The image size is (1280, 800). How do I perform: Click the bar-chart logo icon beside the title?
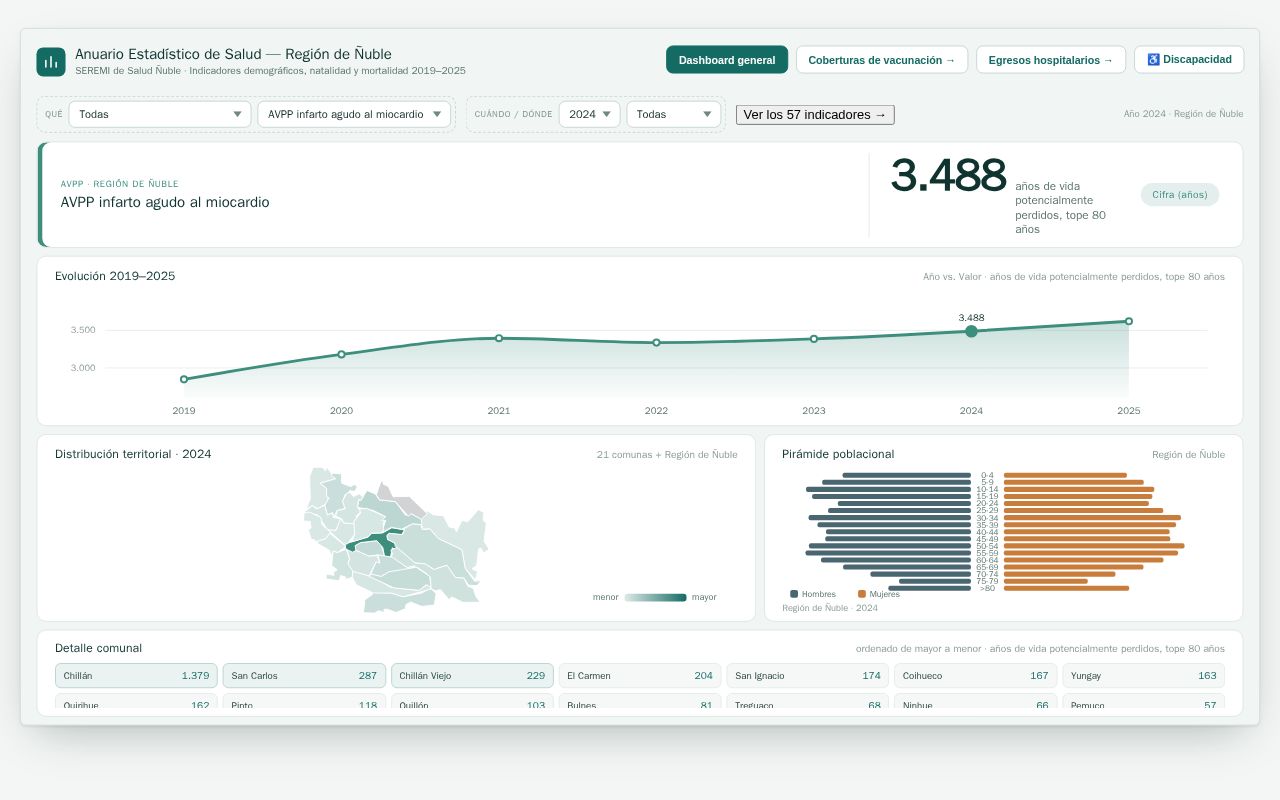[x=51, y=62]
